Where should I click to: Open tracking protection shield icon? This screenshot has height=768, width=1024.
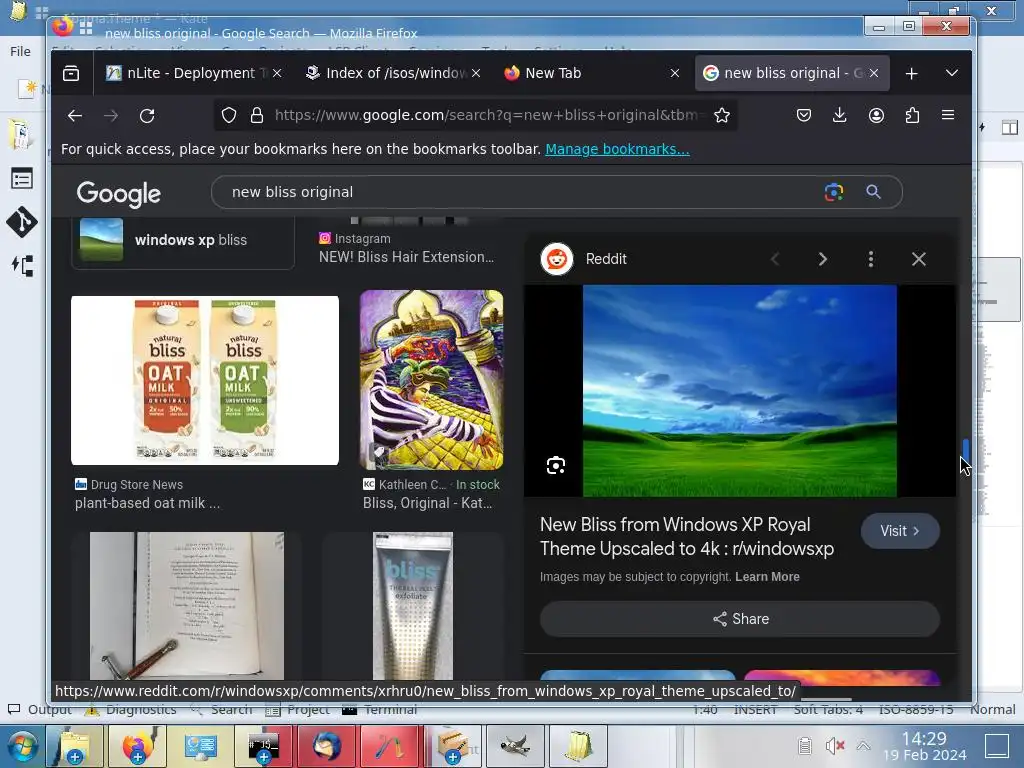tap(229, 116)
